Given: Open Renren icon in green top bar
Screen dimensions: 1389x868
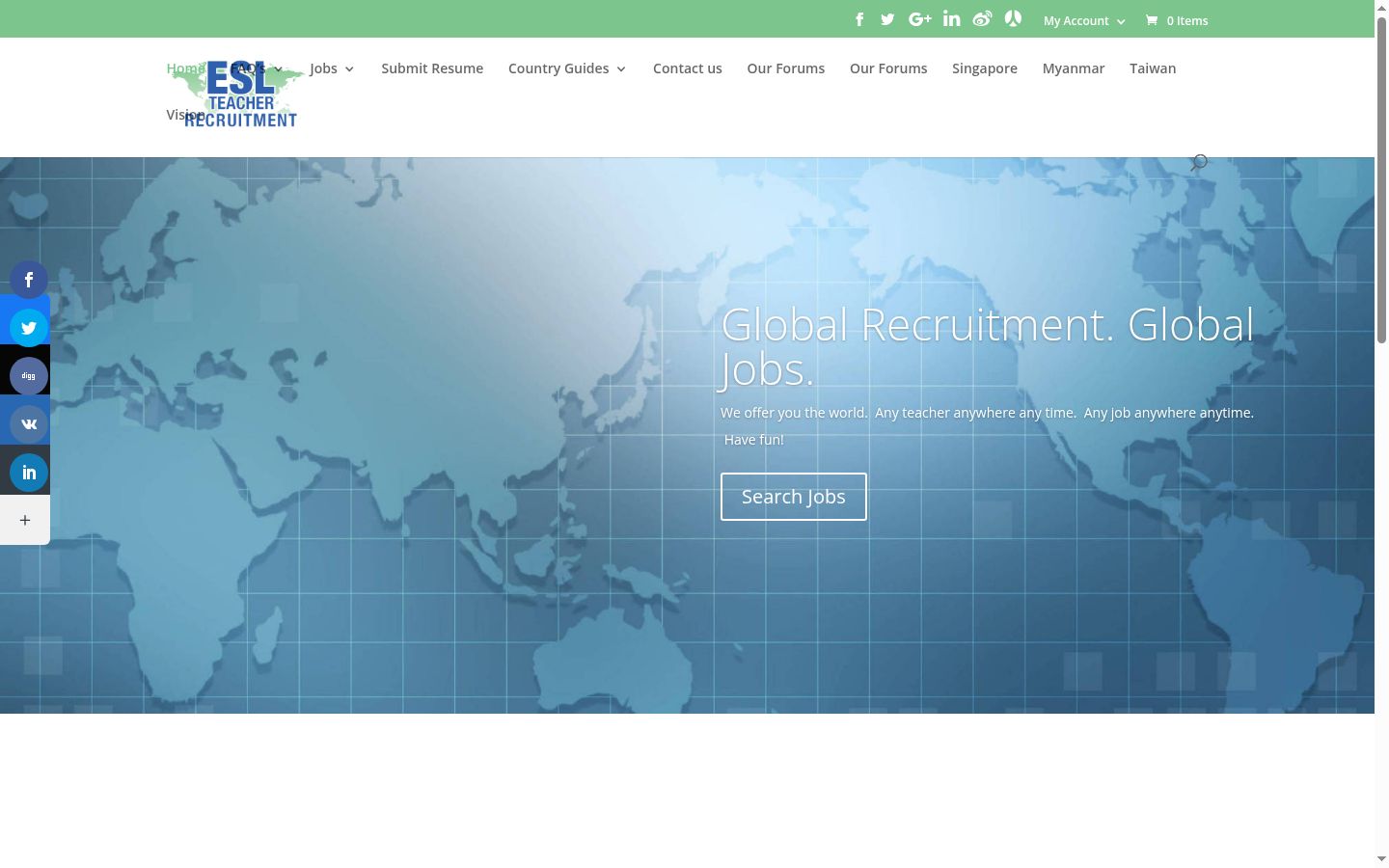Looking at the screenshot, I should point(1013,18).
